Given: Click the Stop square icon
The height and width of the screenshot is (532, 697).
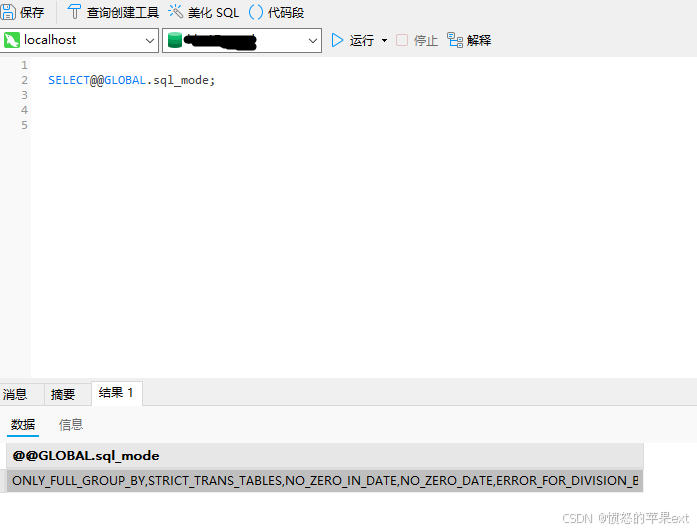Looking at the screenshot, I should [x=402, y=40].
